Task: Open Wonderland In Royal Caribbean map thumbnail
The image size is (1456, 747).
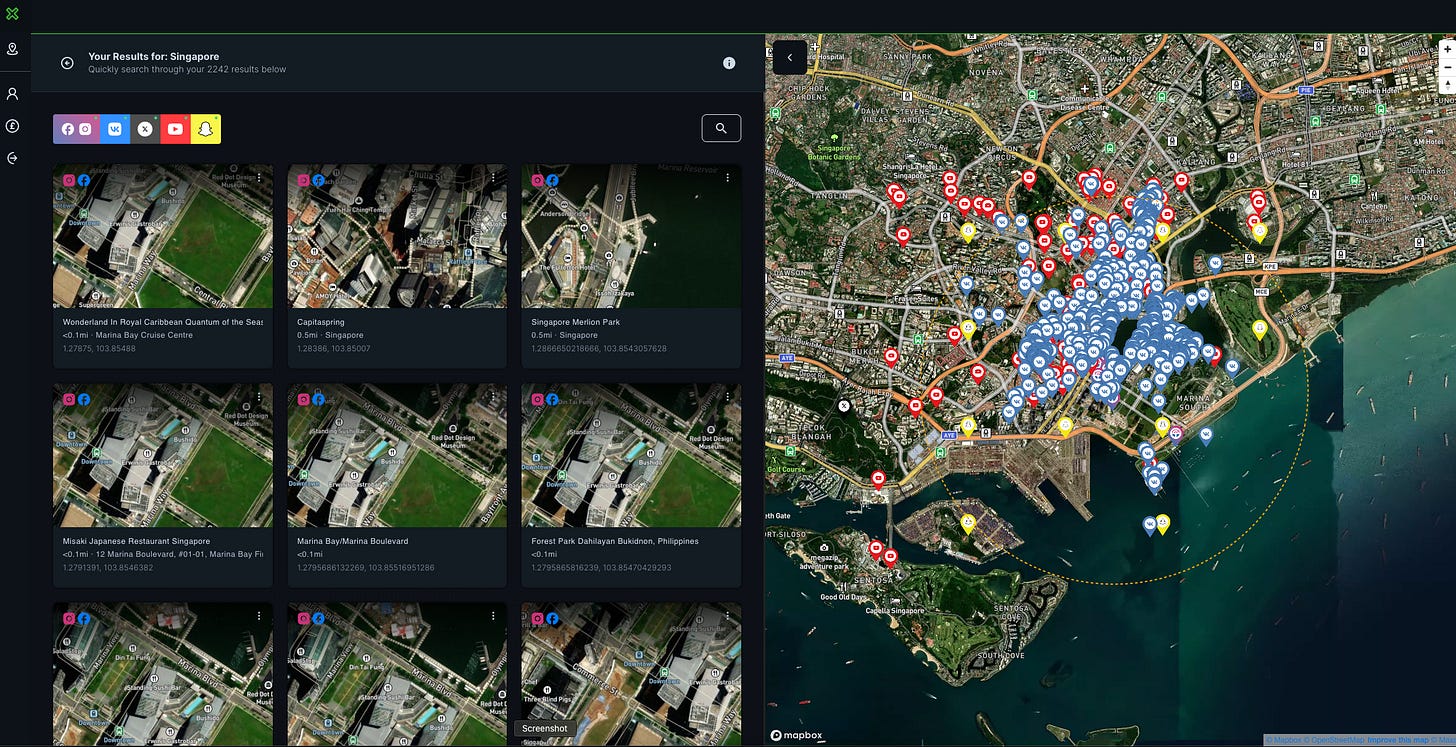Action: point(163,236)
